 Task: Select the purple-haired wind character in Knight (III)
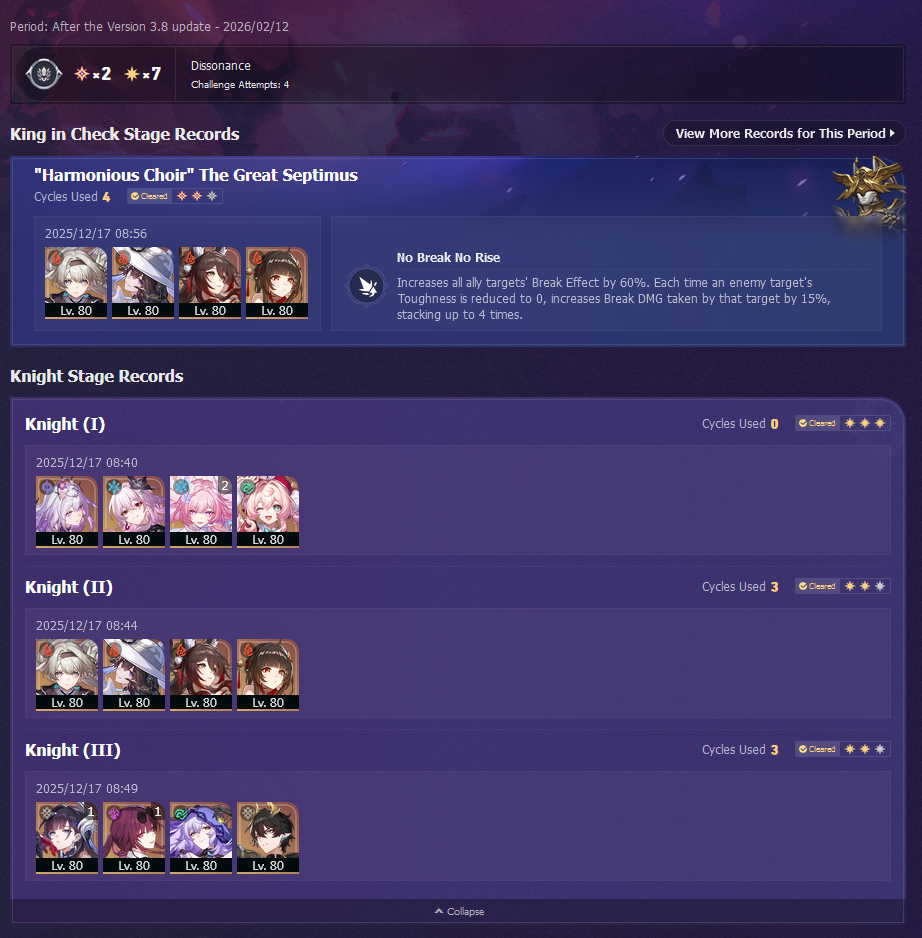coord(201,838)
